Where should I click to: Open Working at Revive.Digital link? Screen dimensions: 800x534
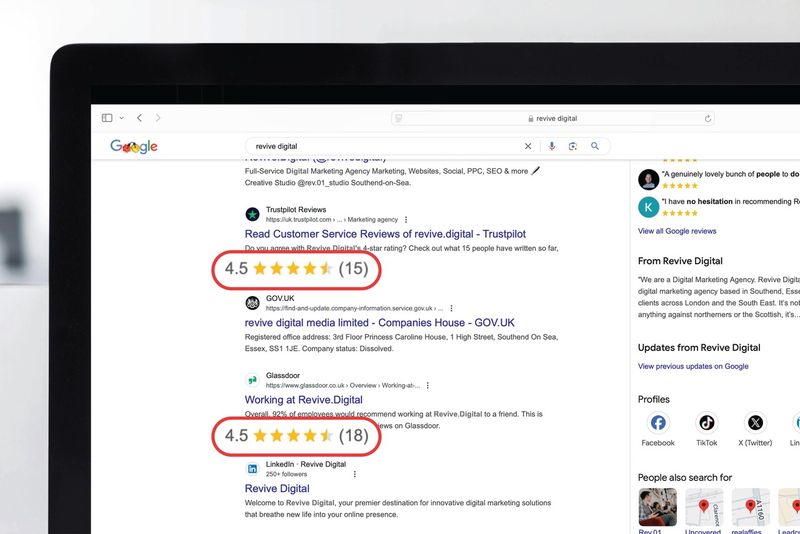click(304, 400)
